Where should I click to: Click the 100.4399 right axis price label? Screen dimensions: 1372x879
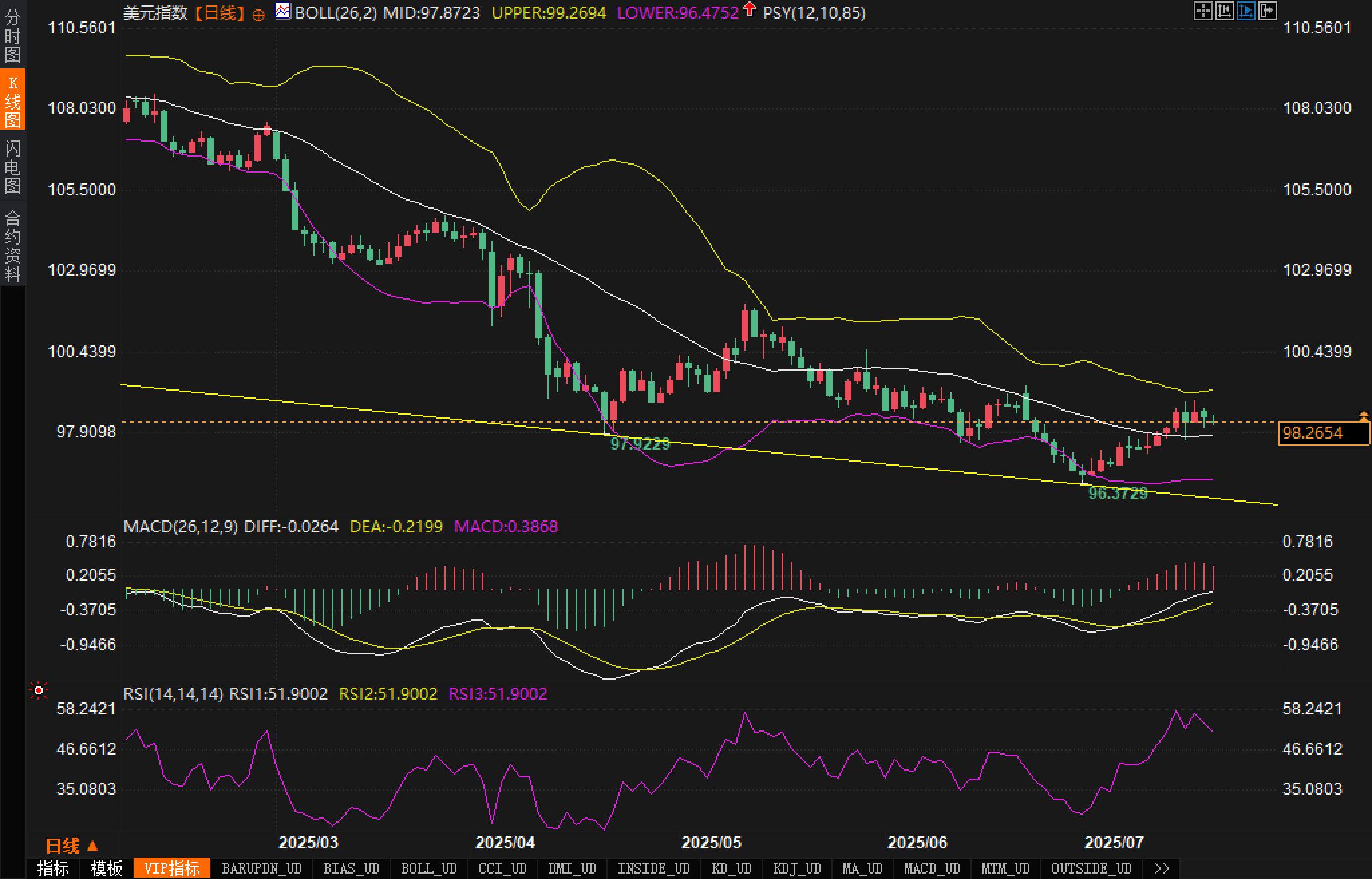tap(1317, 351)
